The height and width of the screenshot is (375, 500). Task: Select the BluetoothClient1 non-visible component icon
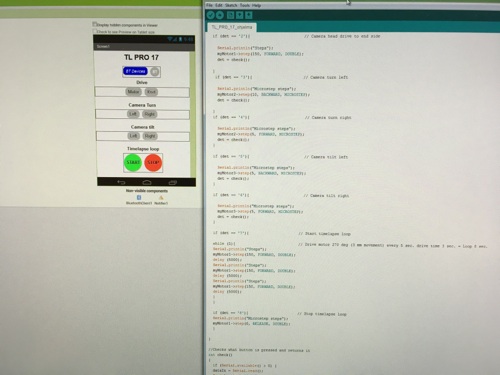pyautogui.click(x=139, y=198)
